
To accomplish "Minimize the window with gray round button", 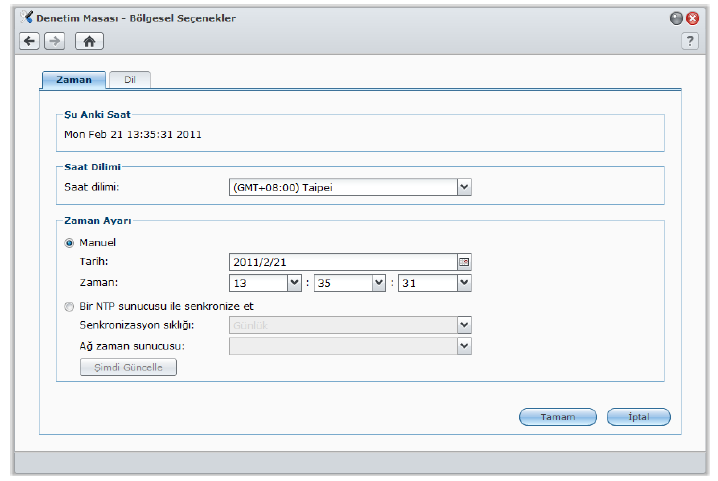I will tap(676, 18).
